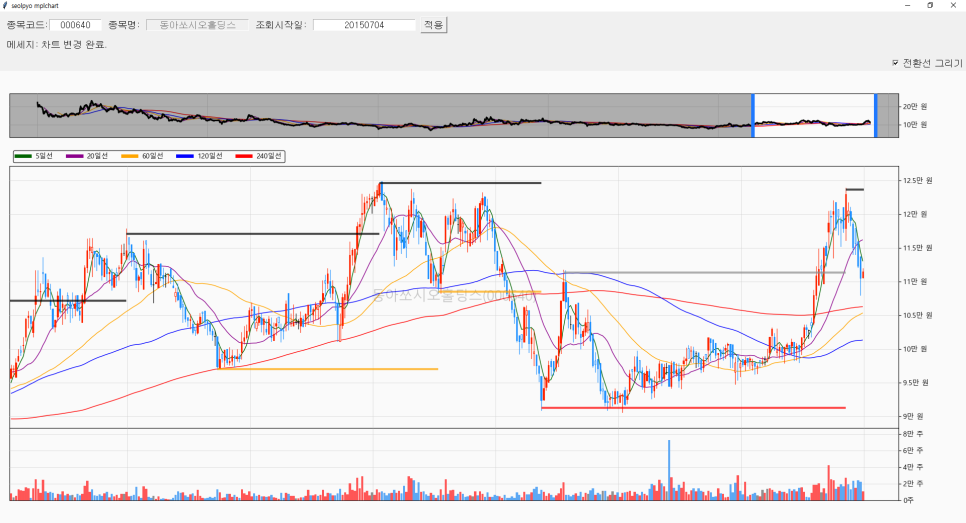Close the seolpyo mplchart window

click(953, 5)
